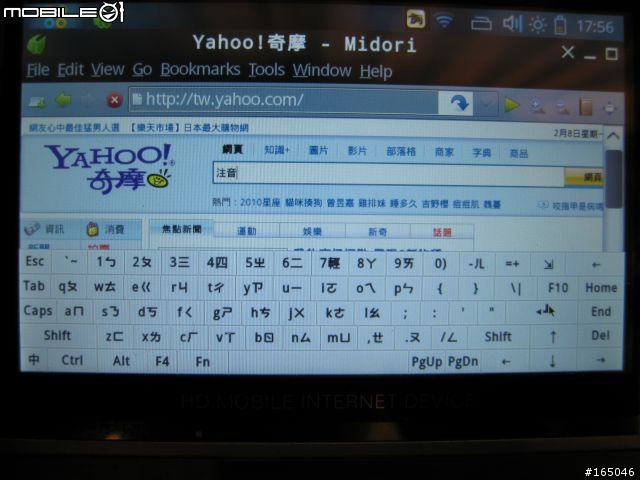This screenshot has height=480, width=640.
Task: Click the Wi-Fi status icon
Action: tap(444, 20)
